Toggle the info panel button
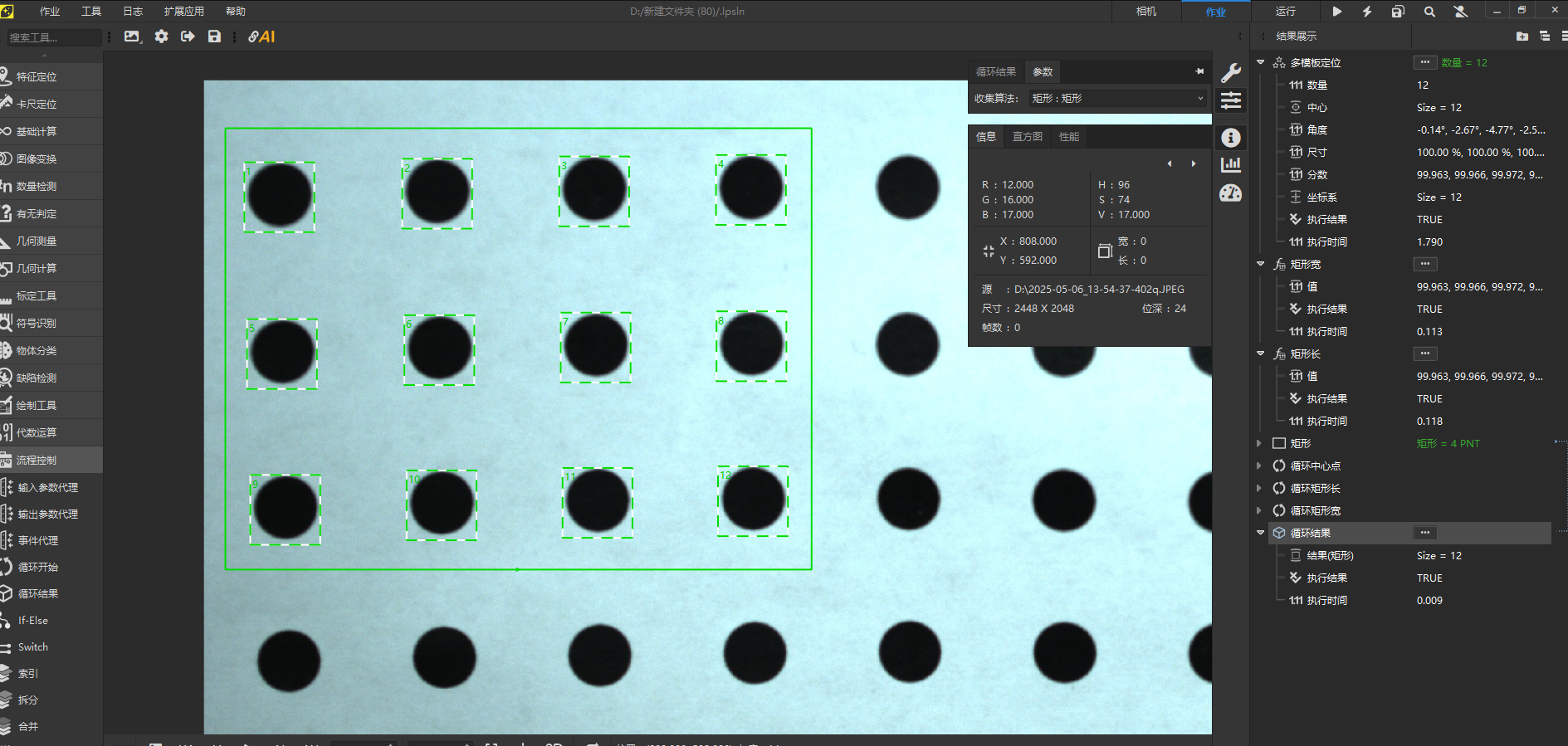This screenshot has height=746, width=1568. coord(1231,138)
